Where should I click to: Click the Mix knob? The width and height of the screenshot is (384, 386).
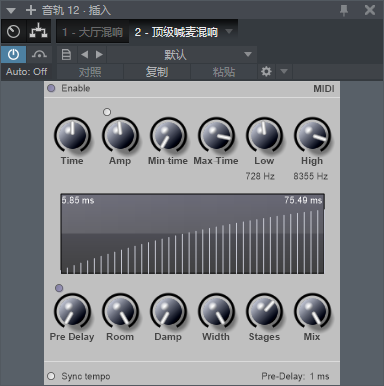click(312, 312)
